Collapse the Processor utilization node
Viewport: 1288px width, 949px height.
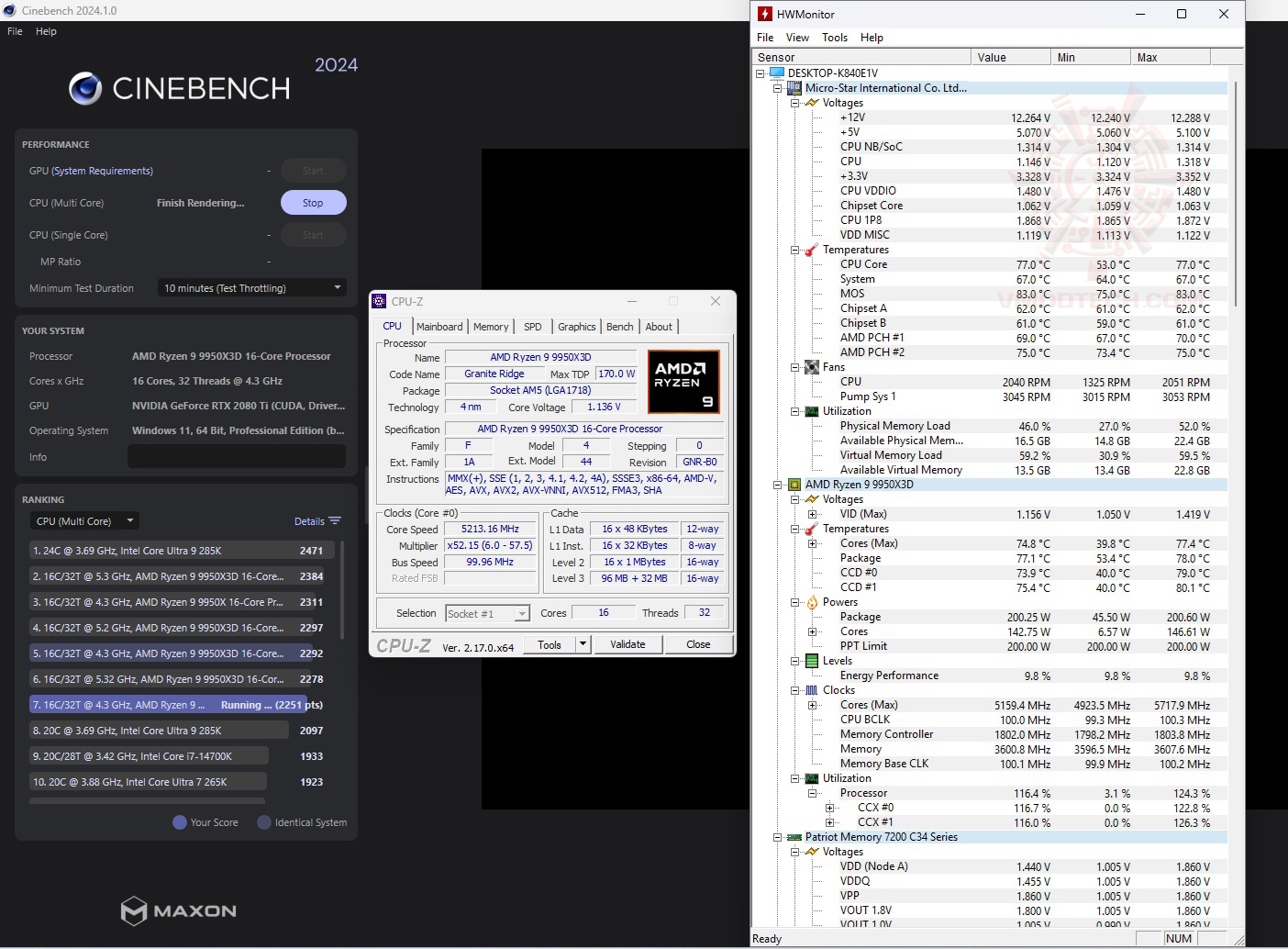coord(813,793)
